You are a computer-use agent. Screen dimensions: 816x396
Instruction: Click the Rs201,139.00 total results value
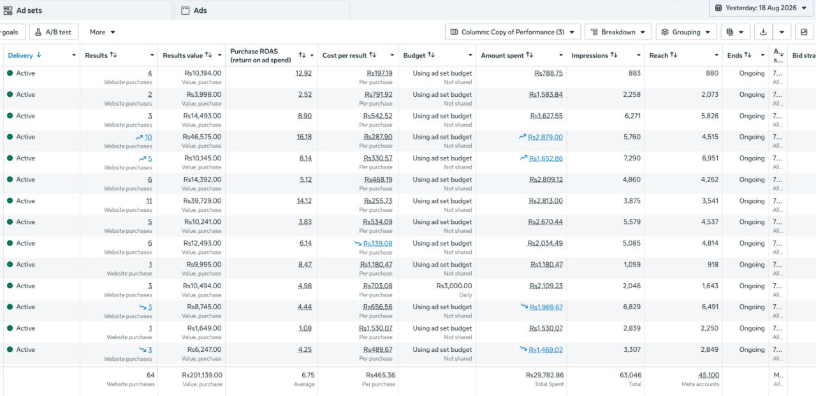click(201, 375)
